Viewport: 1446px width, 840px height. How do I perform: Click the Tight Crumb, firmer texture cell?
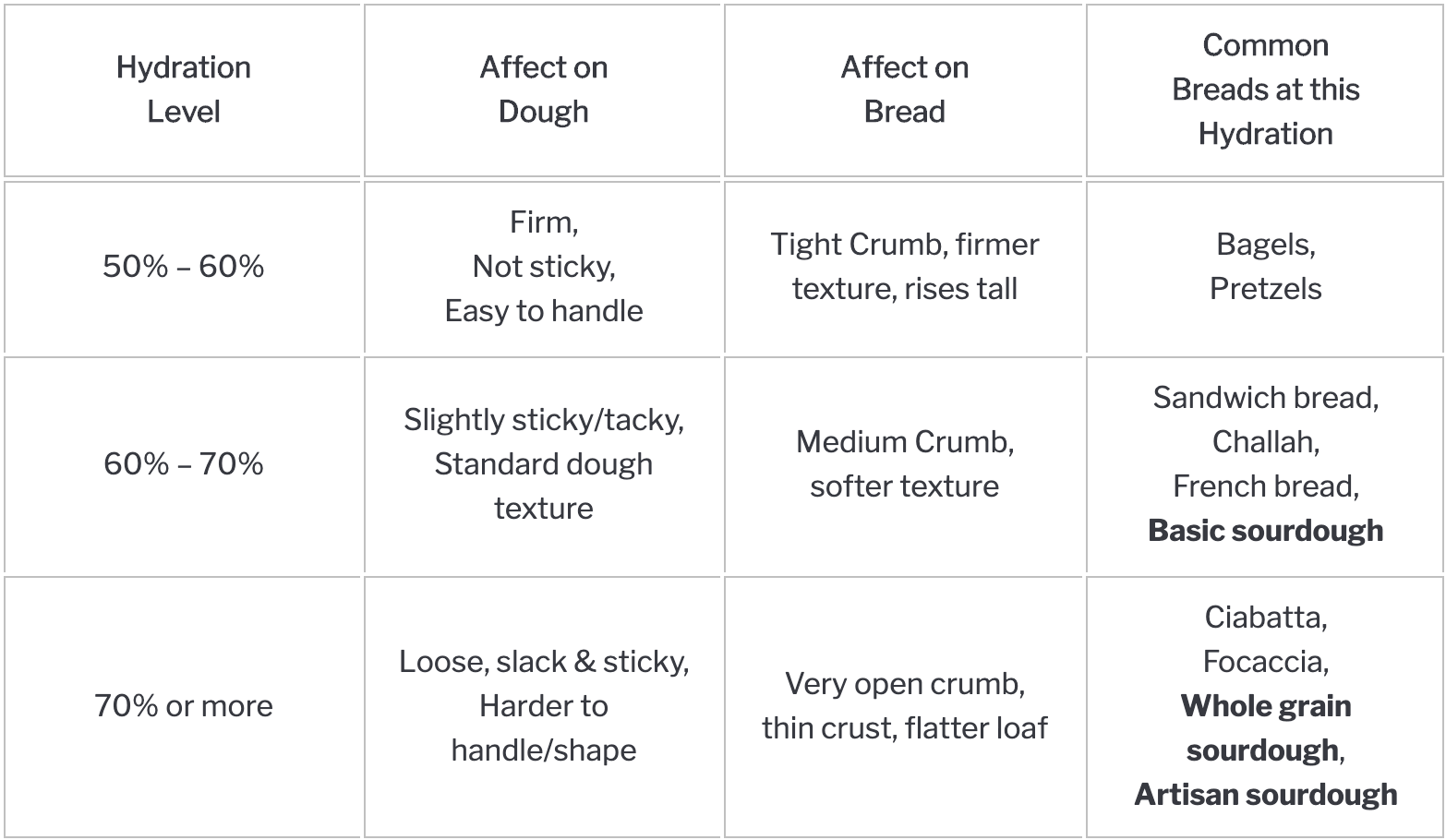coord(904,267)
